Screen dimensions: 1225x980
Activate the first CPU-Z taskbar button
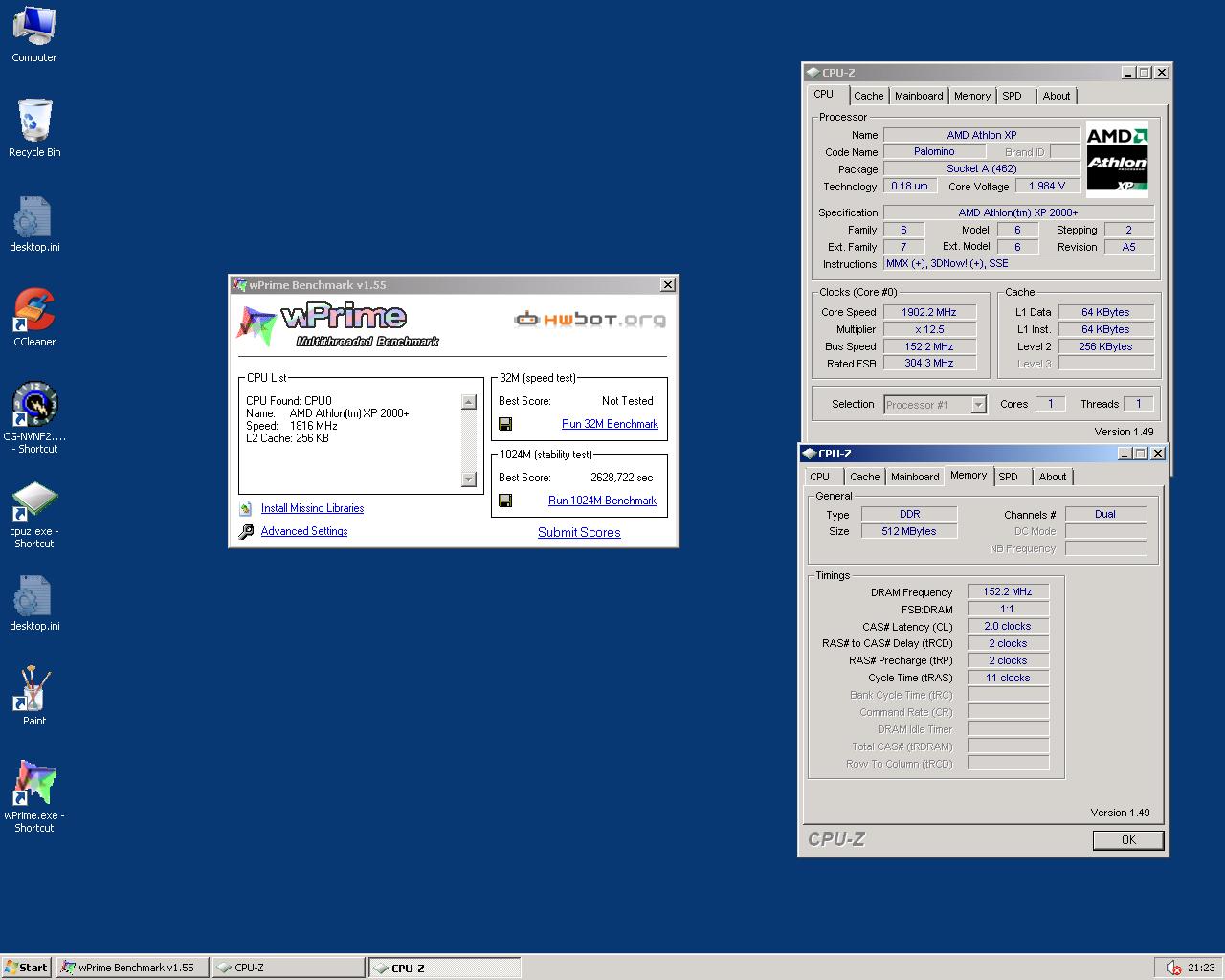pyautogui.click(x=288, y=968)
